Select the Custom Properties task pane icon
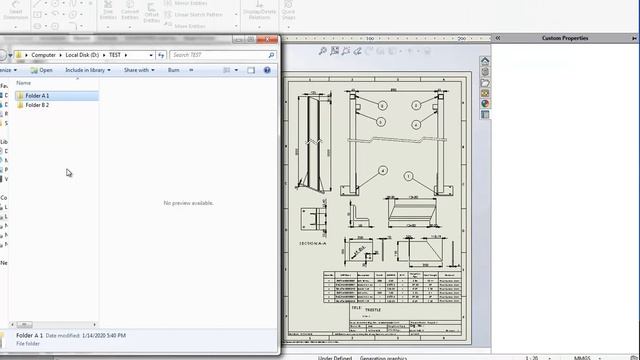Viewport: 640px width, 360px height. pos(485,115)
